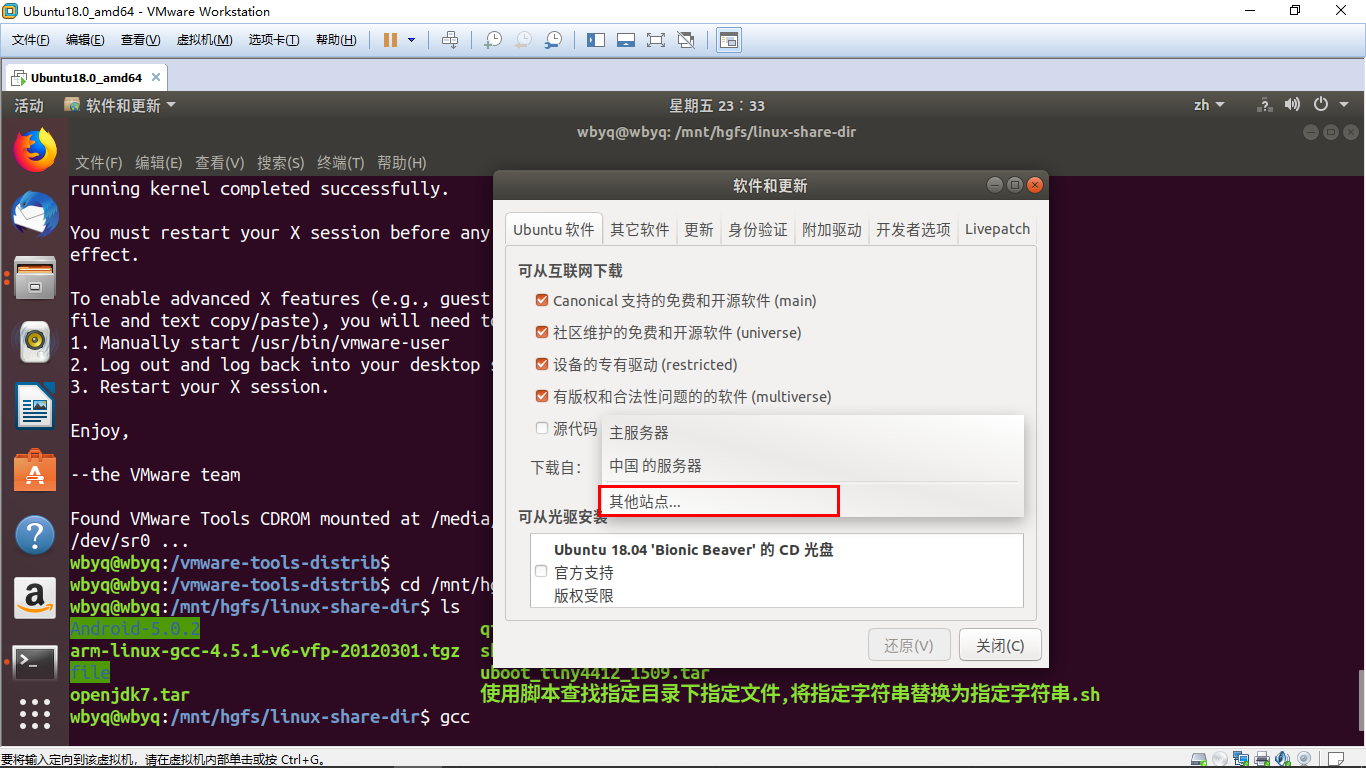Show or hide the VMware library sidebar
The image size is (1366, 768).
pyautogui.click(x=596, y=40)
